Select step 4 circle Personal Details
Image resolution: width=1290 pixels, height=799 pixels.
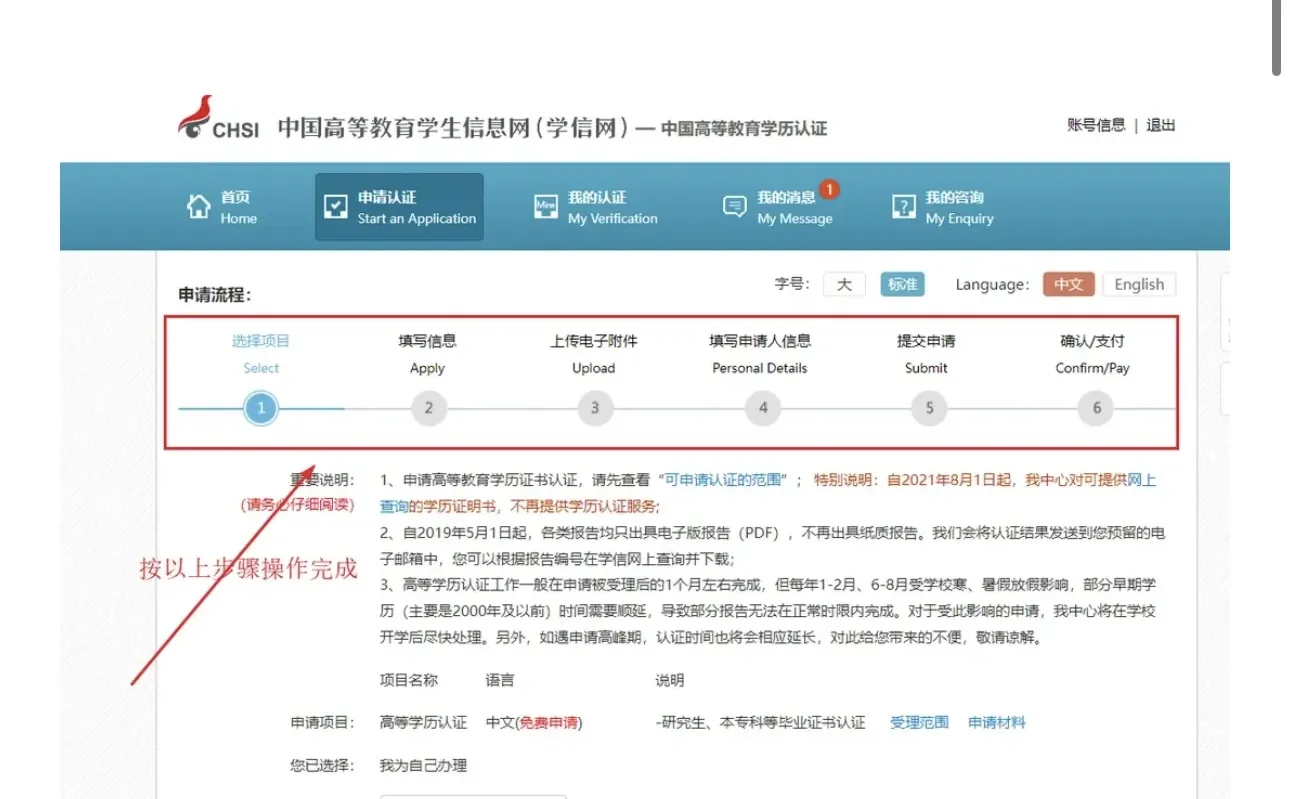(x=762, y=408)
